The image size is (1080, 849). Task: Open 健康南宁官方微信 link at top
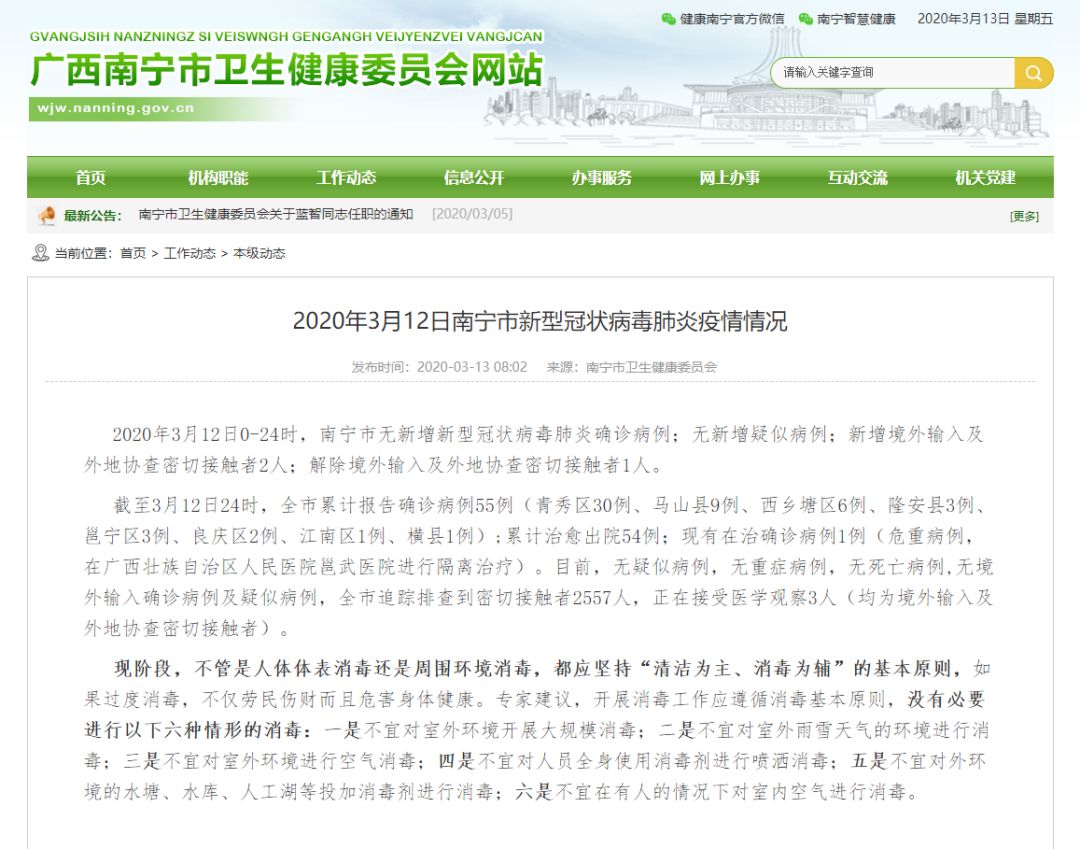pyautogui.click(x=732, y=19)
